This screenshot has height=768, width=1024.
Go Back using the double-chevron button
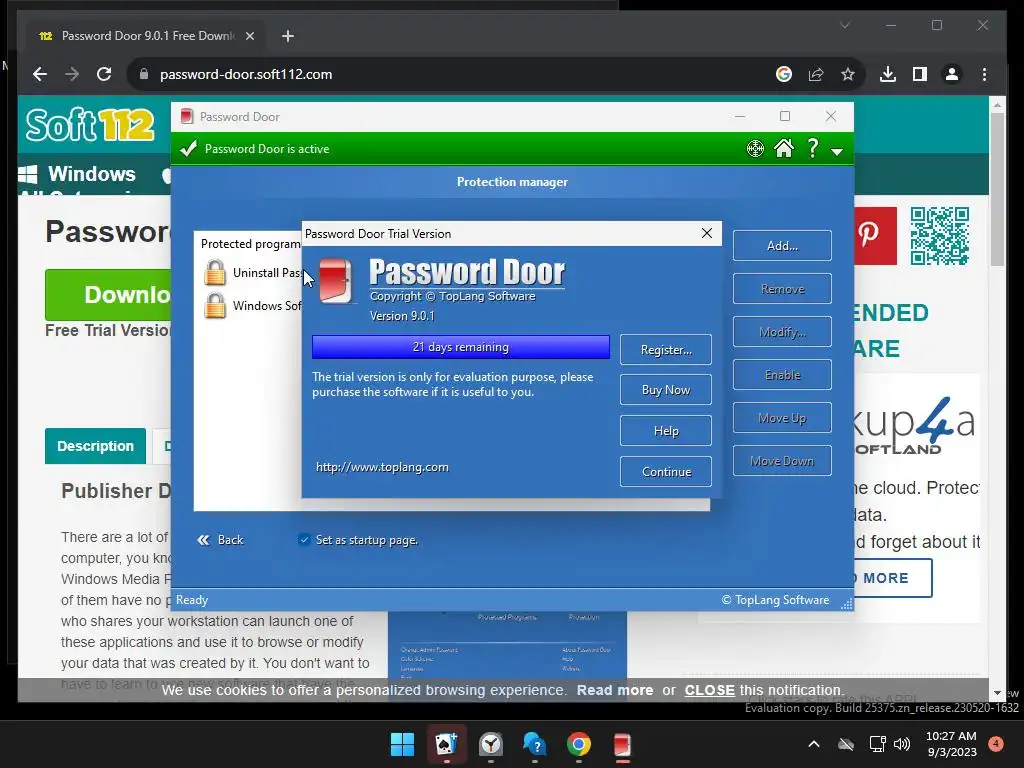click(x=220, y=540)
